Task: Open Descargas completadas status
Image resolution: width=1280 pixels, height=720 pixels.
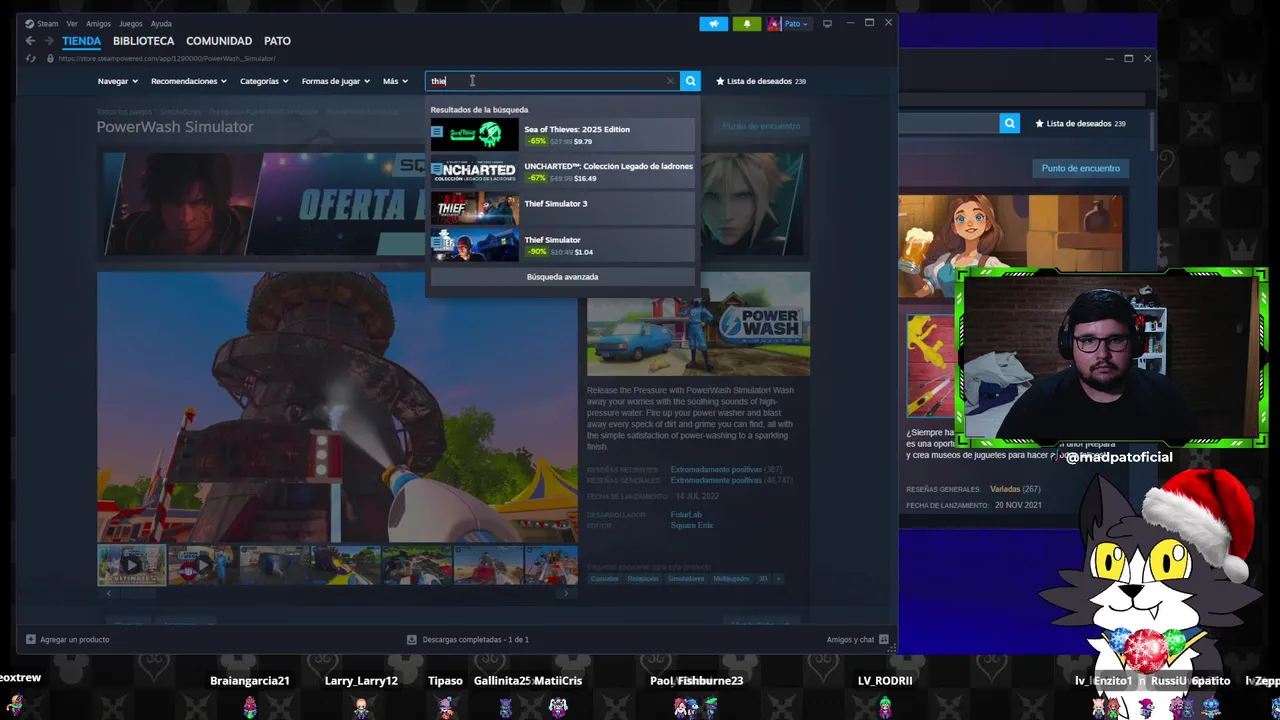Action: click(468, 639)
